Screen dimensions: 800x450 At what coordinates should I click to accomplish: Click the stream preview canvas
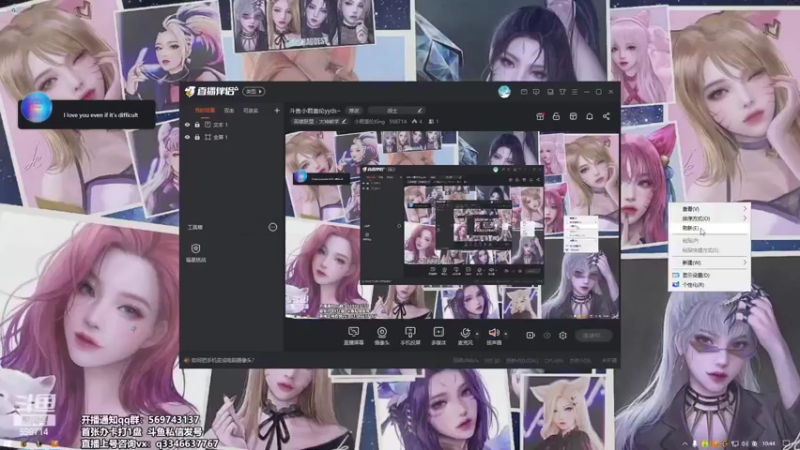tap(452, 225)
